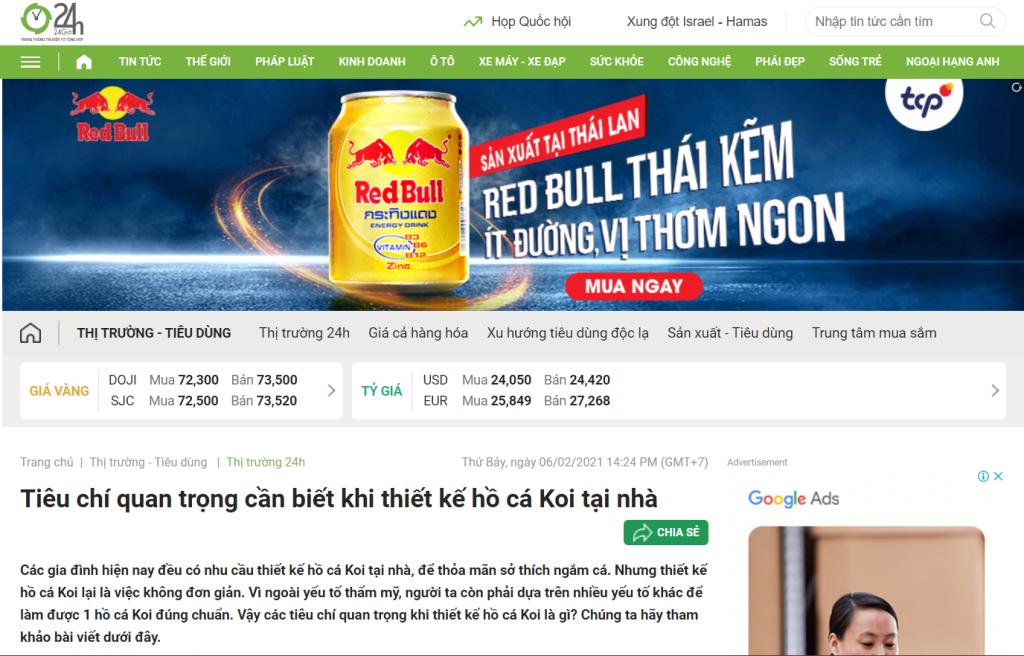Viewport: 1024px width, 656px height.
Task: Click the home outline icon beside Thị trường
Action: coord(31,333)
